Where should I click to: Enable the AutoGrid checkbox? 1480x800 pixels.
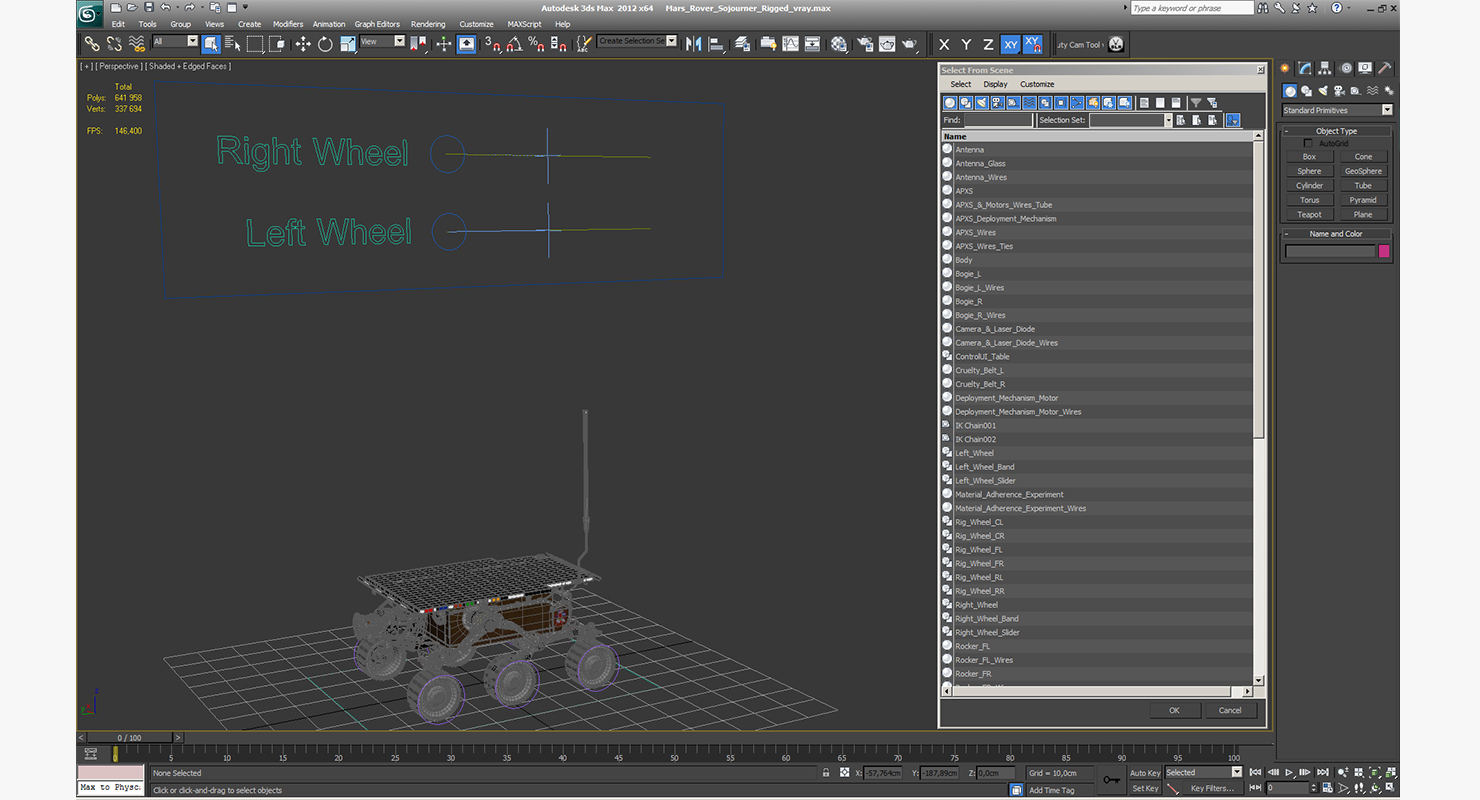1308,143
